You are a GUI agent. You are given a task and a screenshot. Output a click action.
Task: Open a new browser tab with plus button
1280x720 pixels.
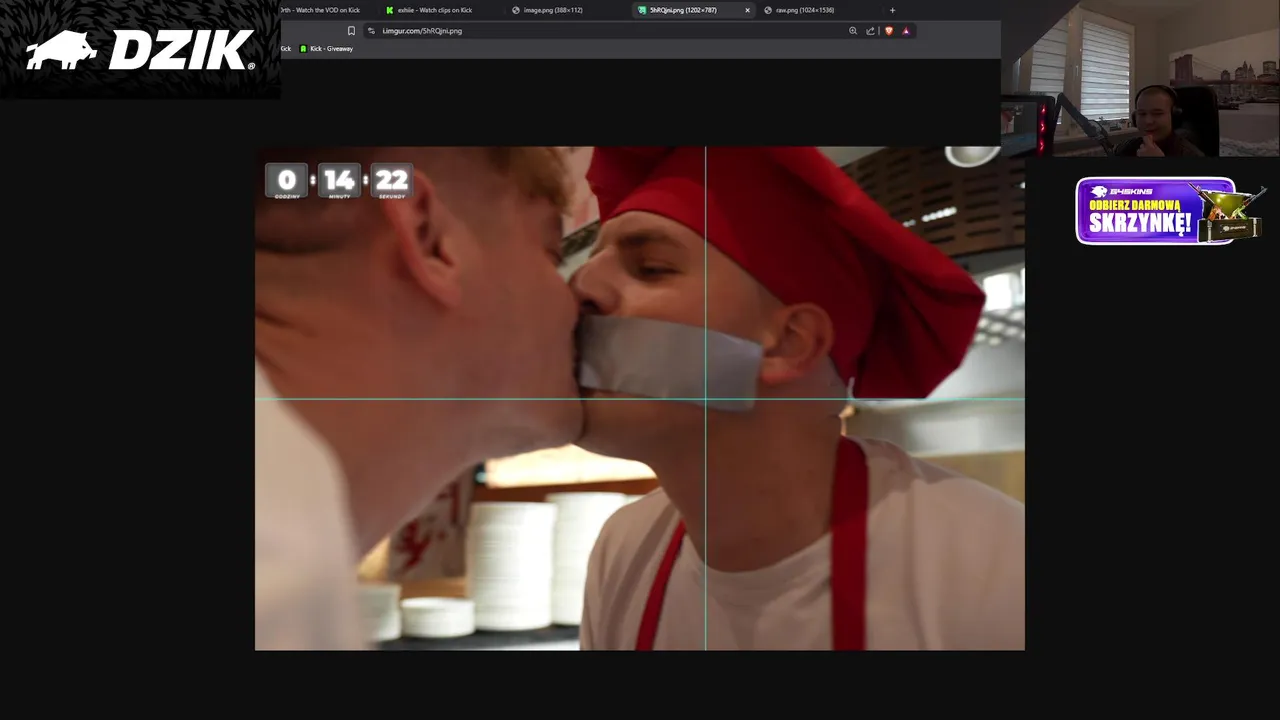point(892,10)
